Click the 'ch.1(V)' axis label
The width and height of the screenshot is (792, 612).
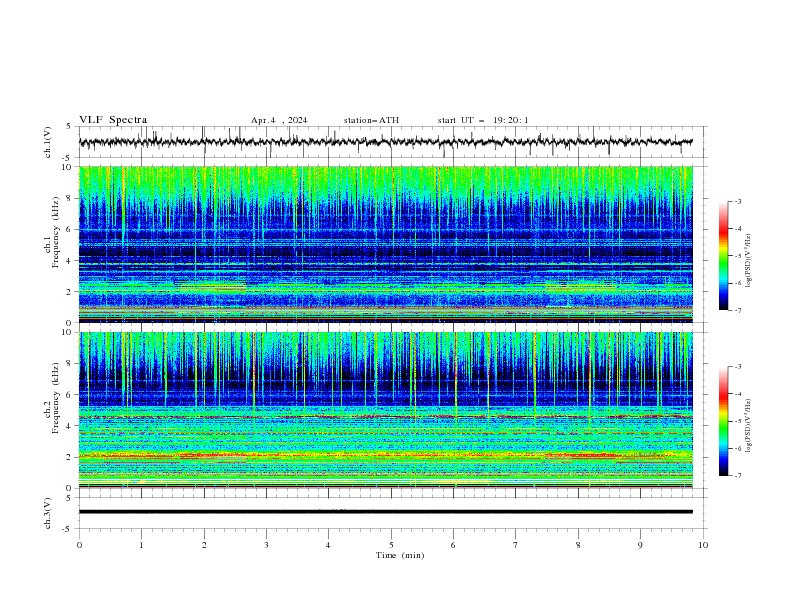pyautogui.click(x=48, y=142)
